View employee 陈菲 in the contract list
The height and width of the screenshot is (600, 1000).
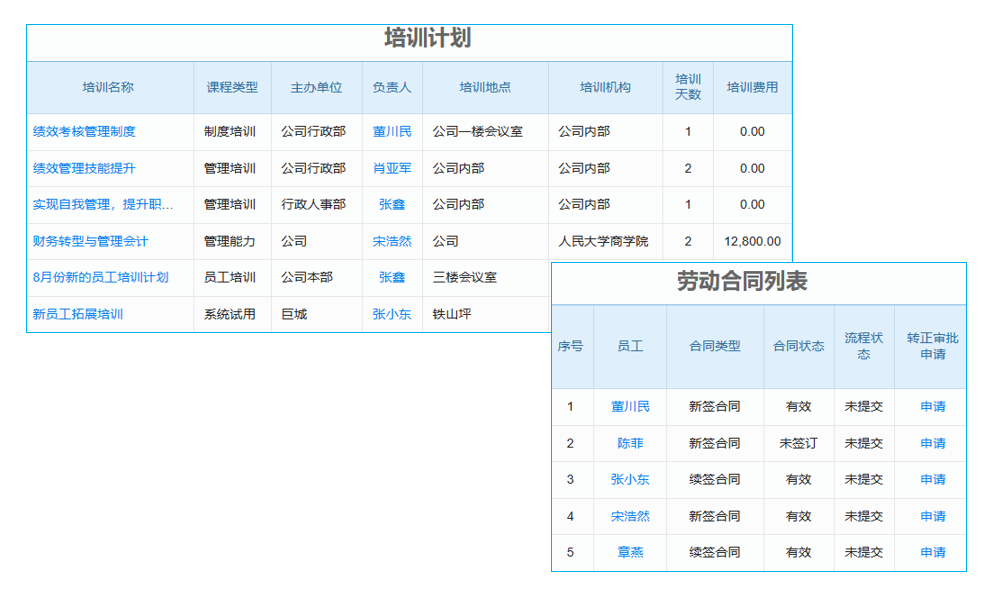630,443
